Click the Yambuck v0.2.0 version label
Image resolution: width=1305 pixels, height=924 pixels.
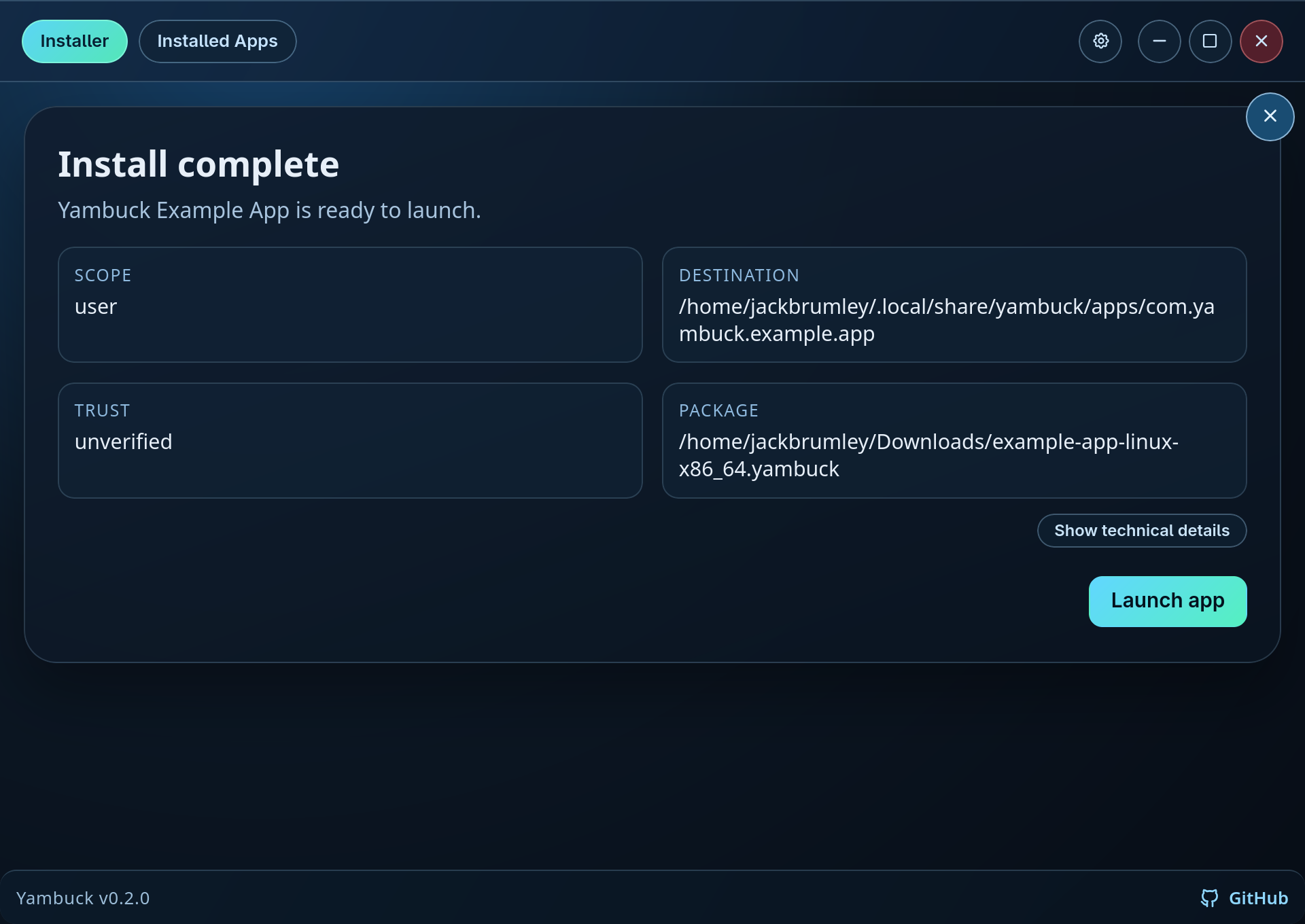(x=83, y=898)
